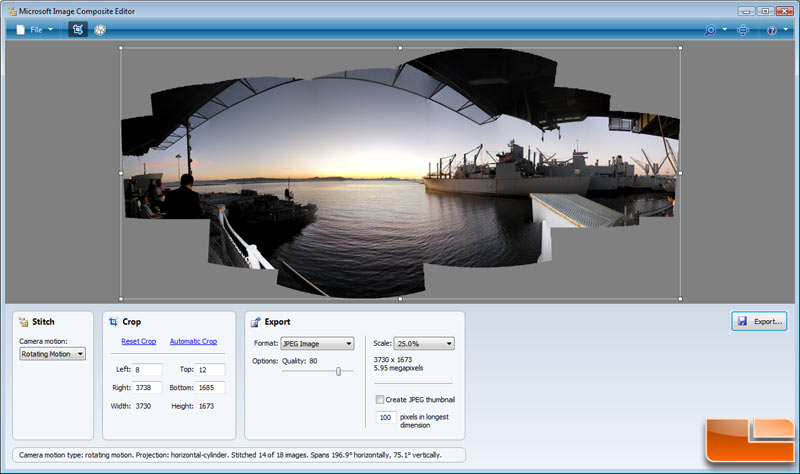800x474 pixels.
Task: Click the top-center crop handle
Action: [x=401, y=47]
